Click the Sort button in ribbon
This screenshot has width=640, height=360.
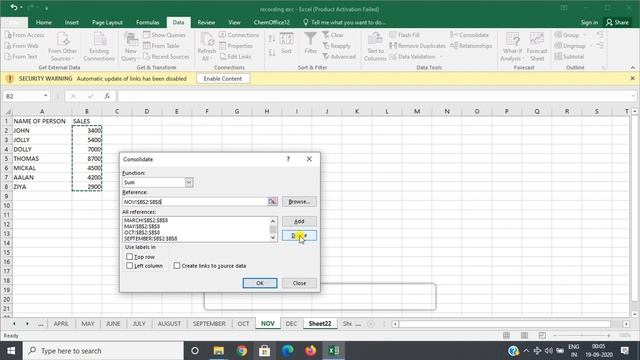click(287, 43)
